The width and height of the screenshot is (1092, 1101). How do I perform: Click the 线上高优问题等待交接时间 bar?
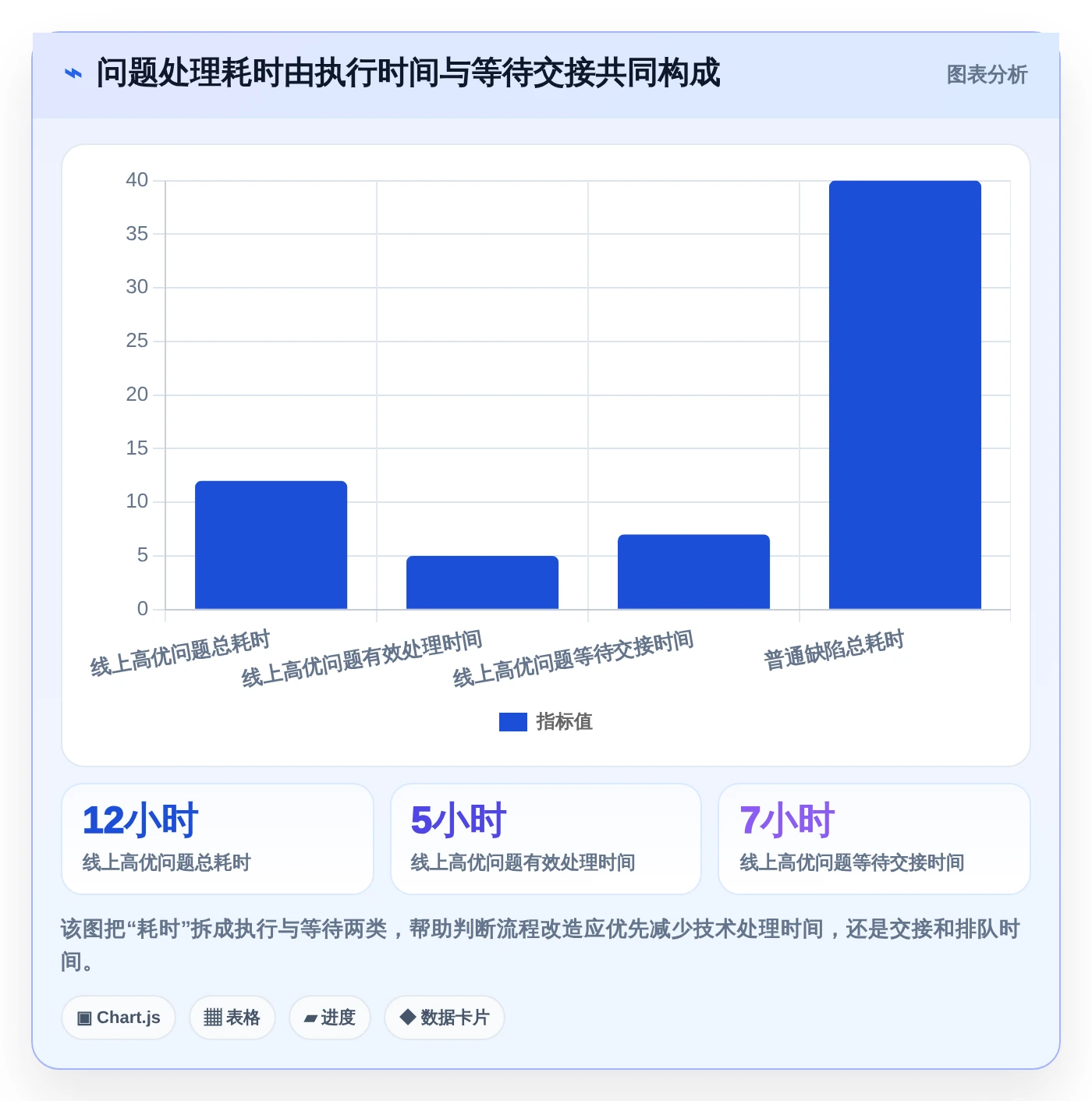(x=693, y=572)
